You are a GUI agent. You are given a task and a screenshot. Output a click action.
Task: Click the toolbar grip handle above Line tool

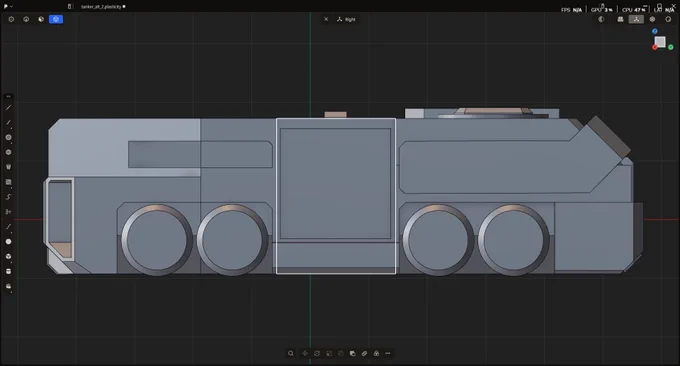pos(8,96)
